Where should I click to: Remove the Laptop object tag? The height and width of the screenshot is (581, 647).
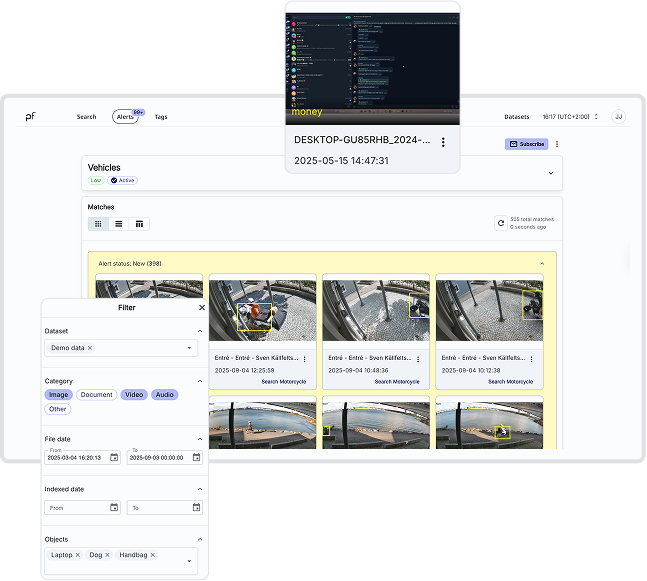77,555
